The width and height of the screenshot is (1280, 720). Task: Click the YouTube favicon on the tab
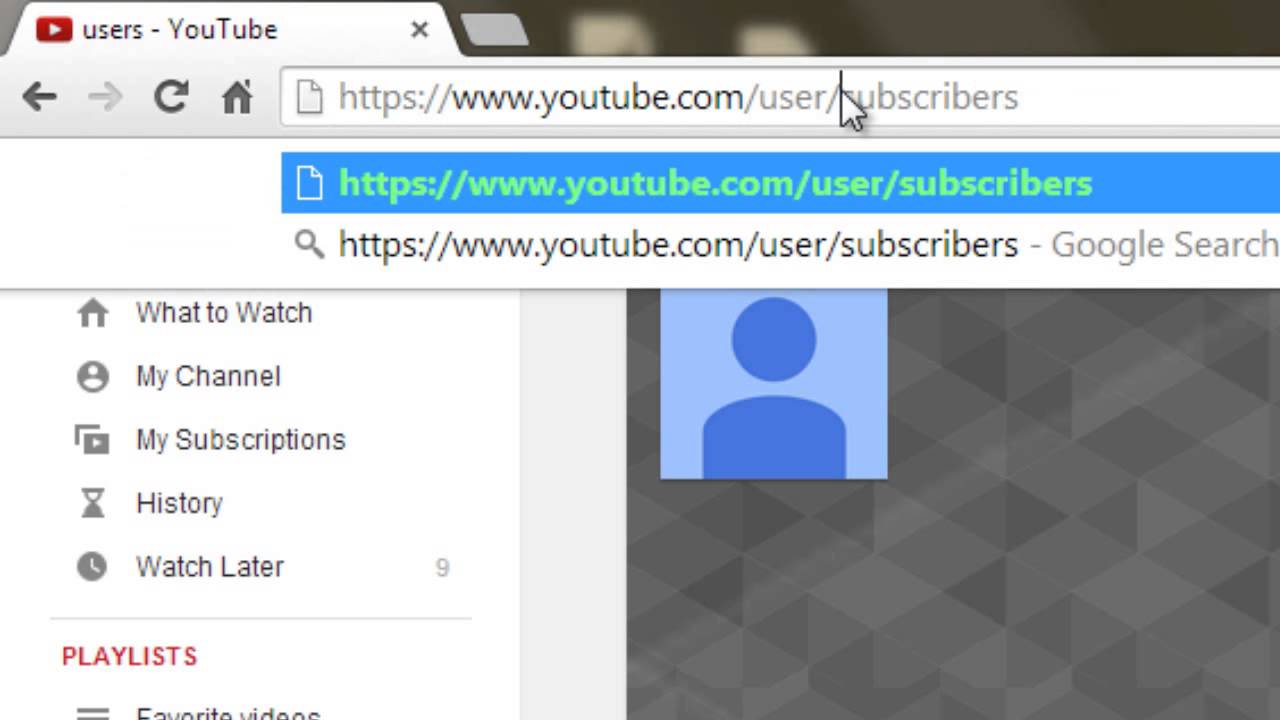pos(54,30)
